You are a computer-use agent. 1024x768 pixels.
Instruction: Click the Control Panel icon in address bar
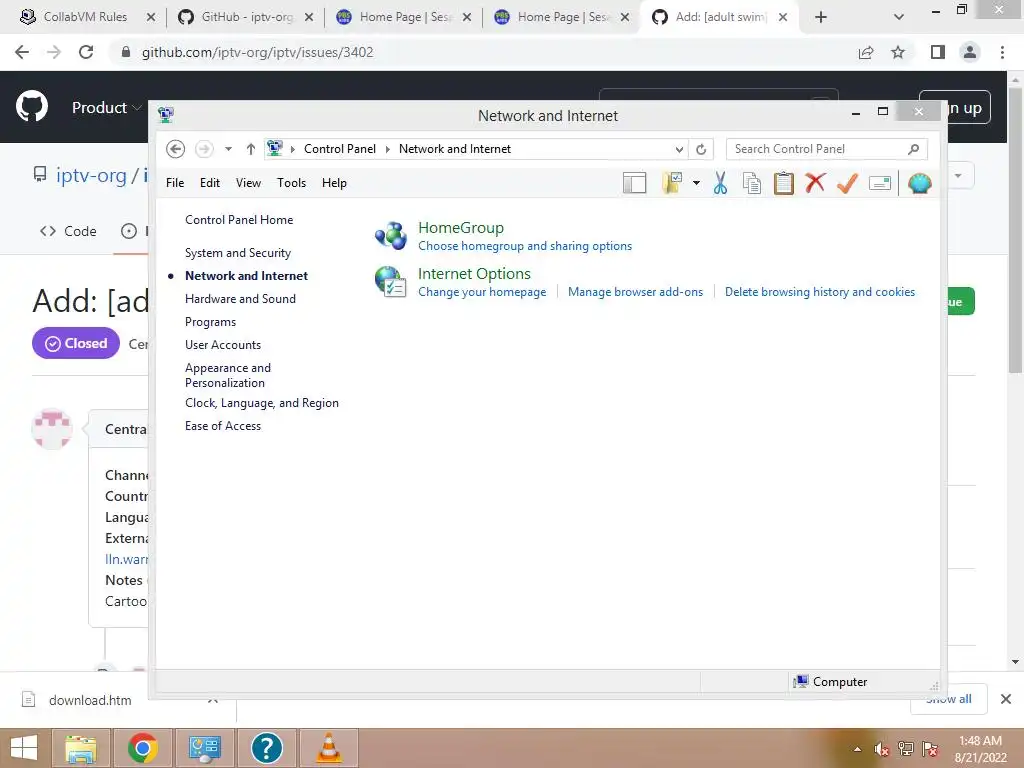pos(275,148)
